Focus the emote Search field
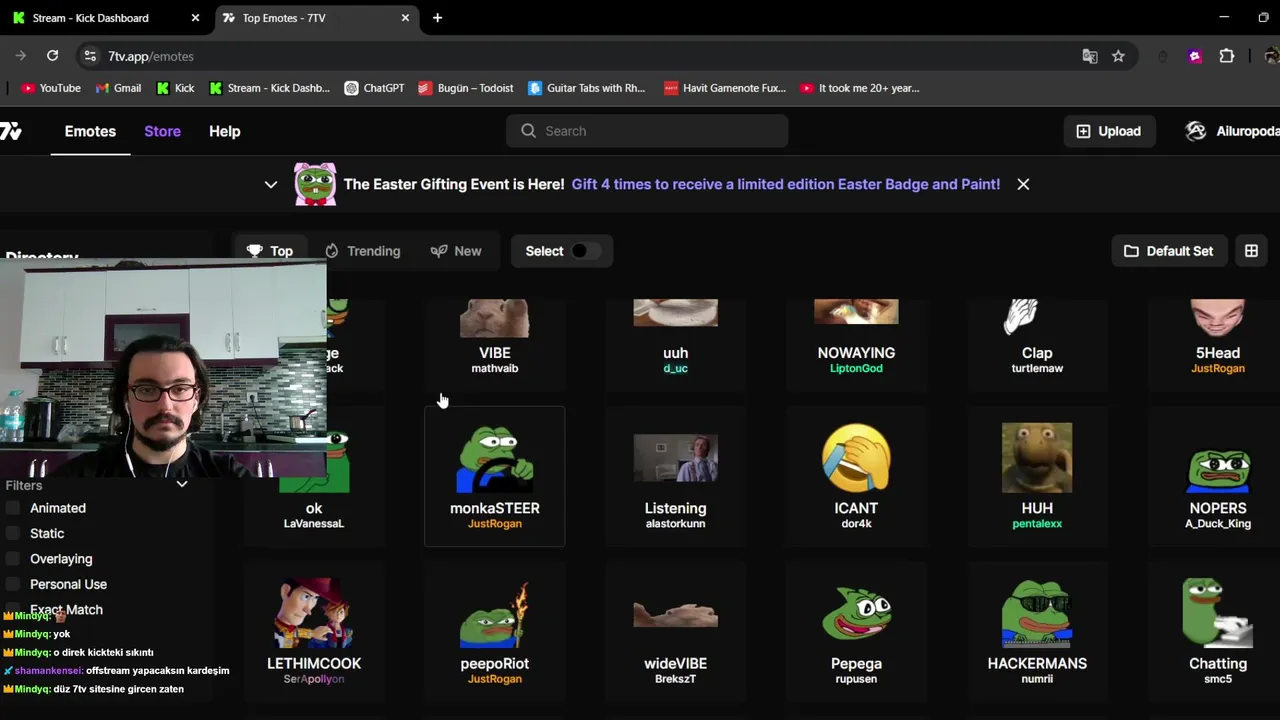Viewport: 1280px width, 720px height. tap(647, 131)
